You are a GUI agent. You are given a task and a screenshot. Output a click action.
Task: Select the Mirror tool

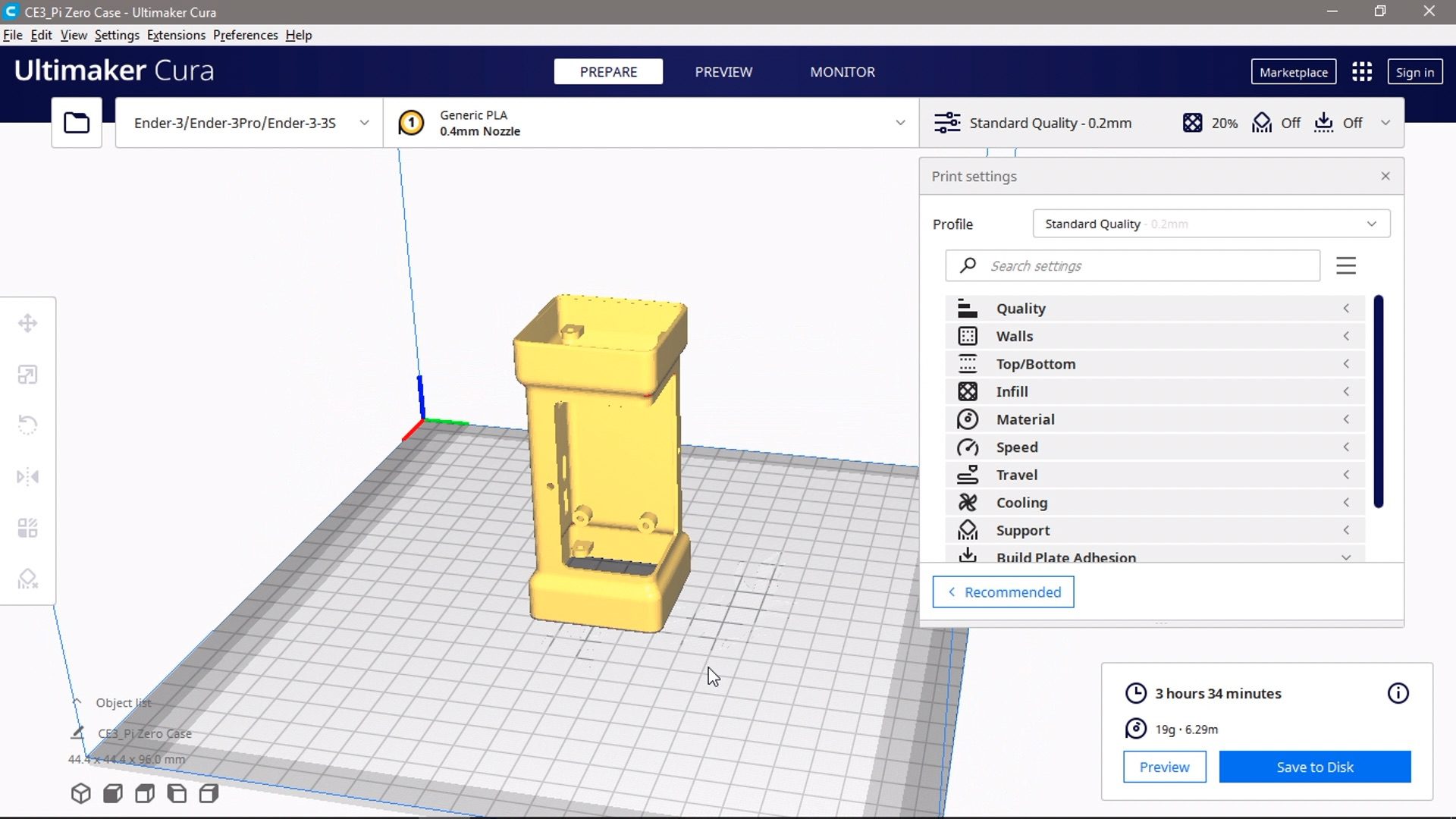pos(28,476)
